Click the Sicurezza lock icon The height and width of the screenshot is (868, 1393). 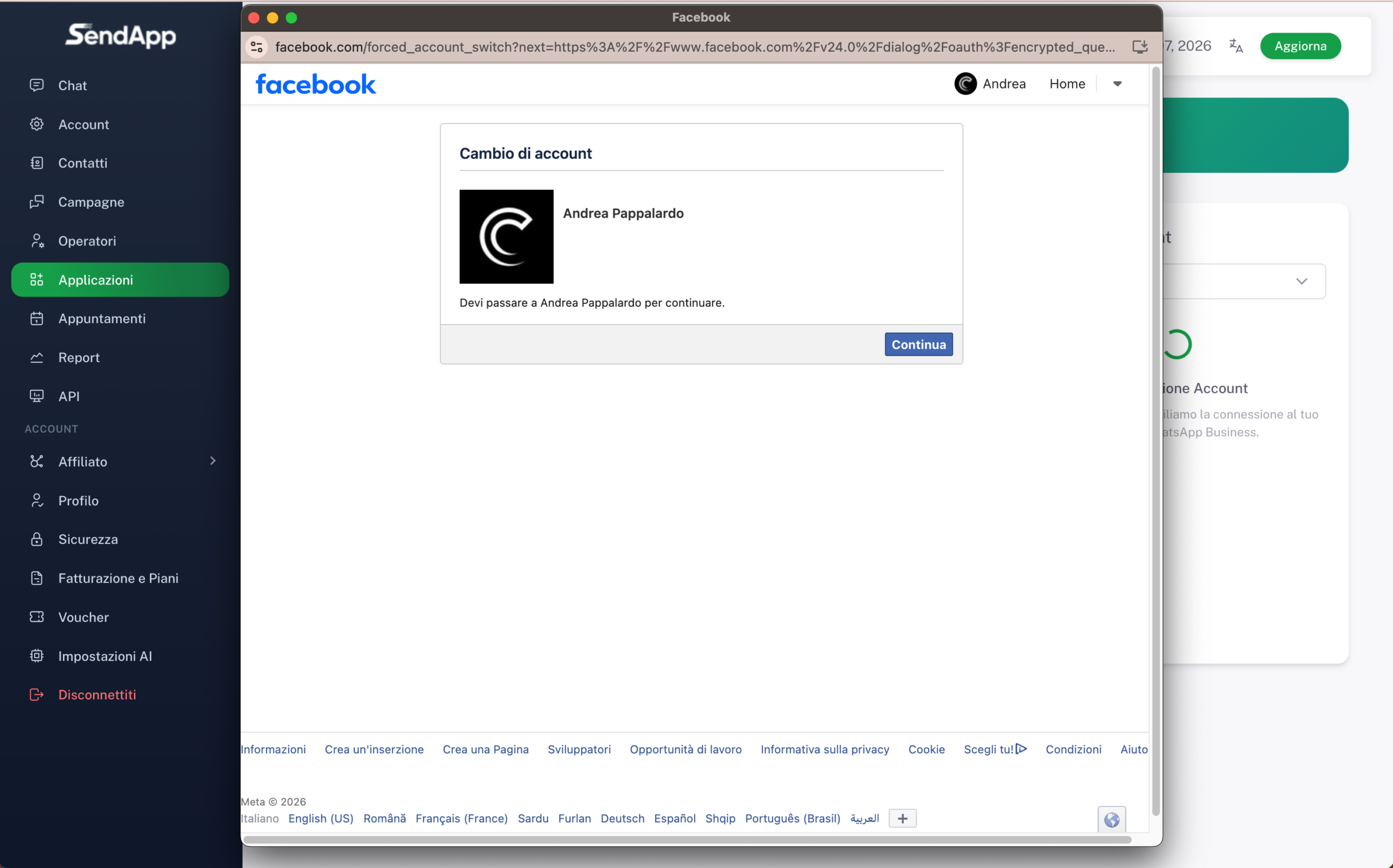[37, 539]
